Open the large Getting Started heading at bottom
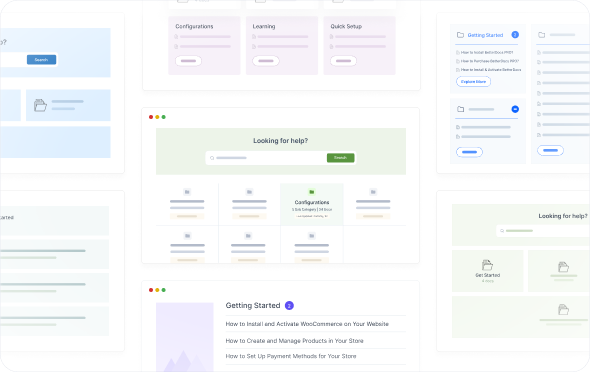This screenshot has height=372, width=590. click(x=253, y=305)
